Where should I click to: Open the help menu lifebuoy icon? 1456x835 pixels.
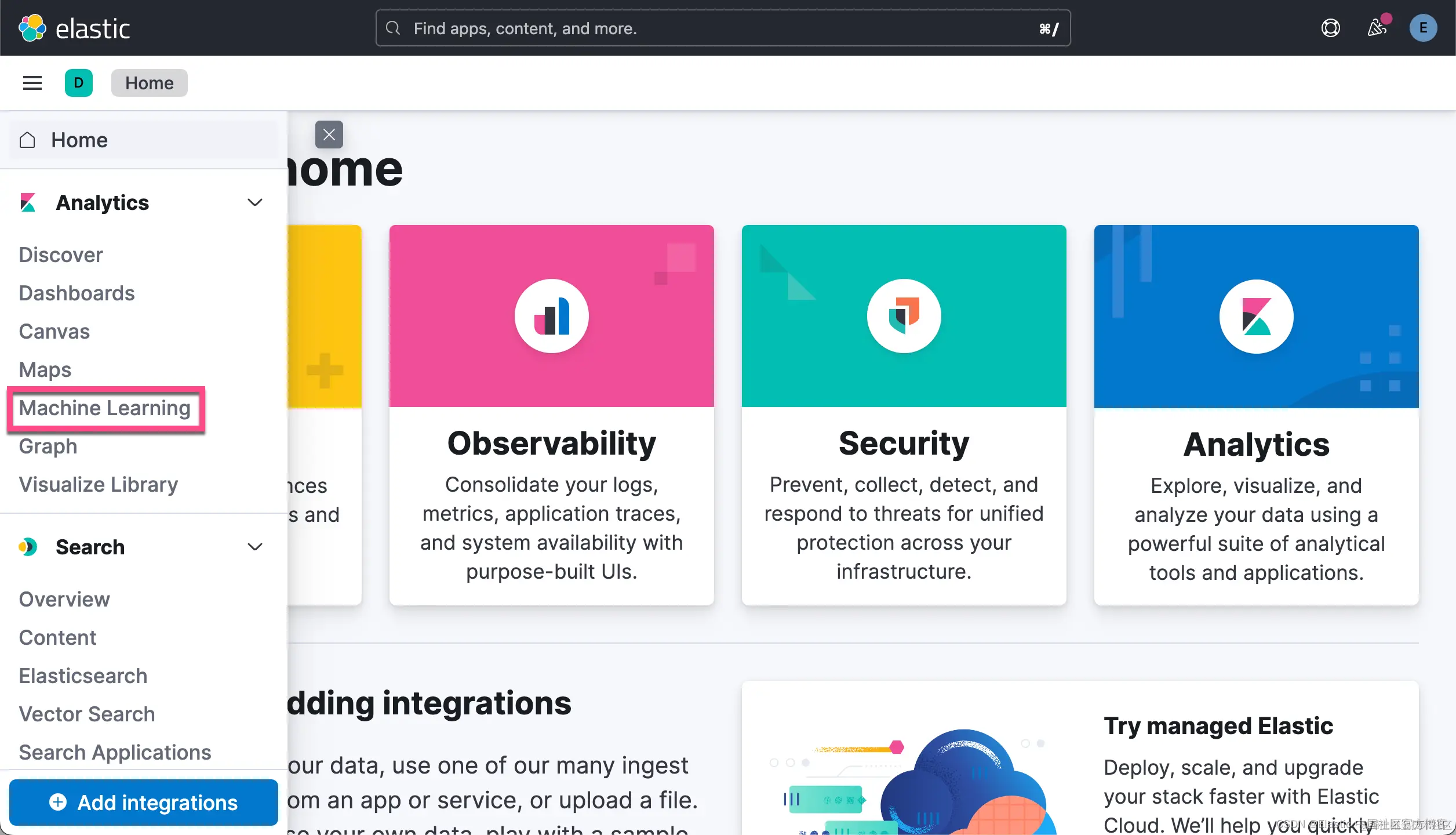(x=1330, y=28)
